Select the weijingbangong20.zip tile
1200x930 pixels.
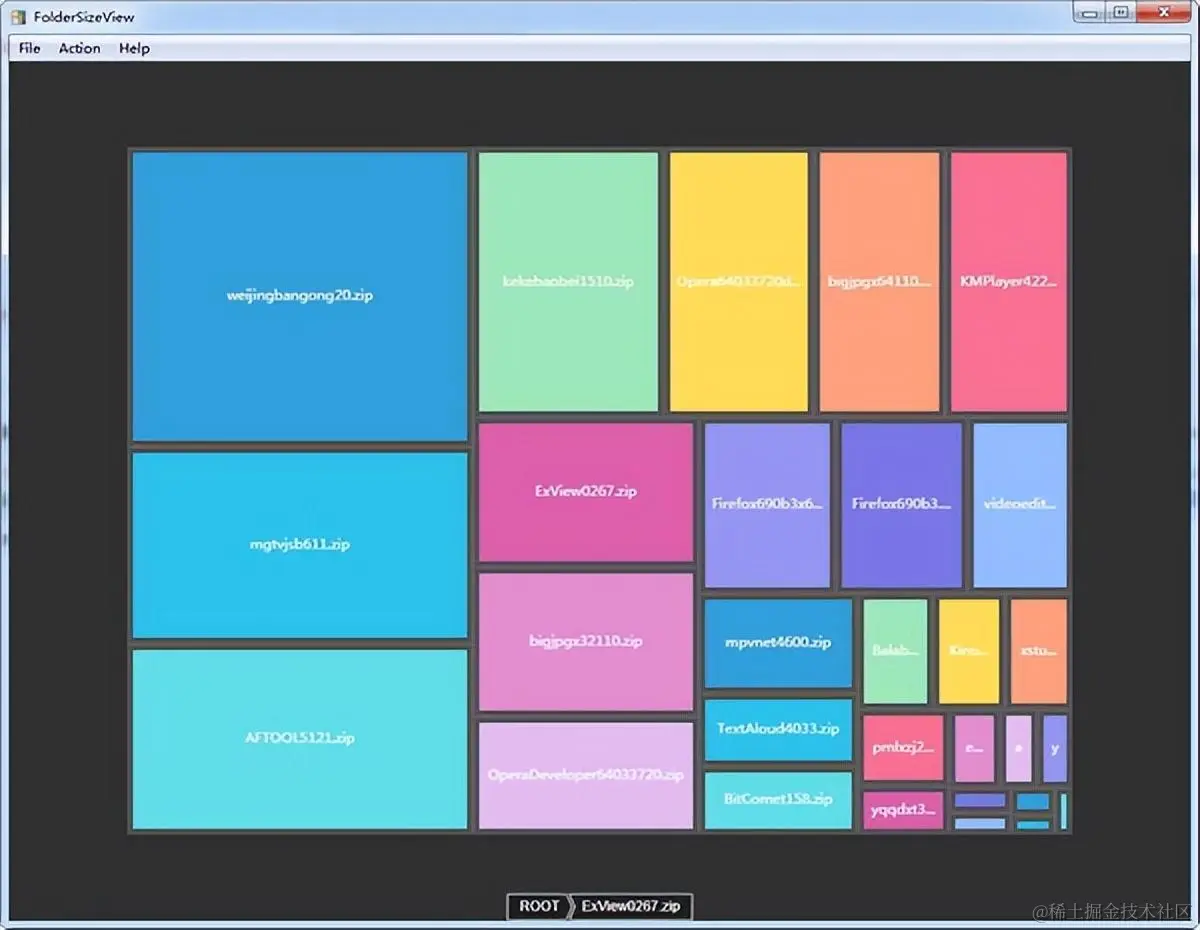coord(300,296)
